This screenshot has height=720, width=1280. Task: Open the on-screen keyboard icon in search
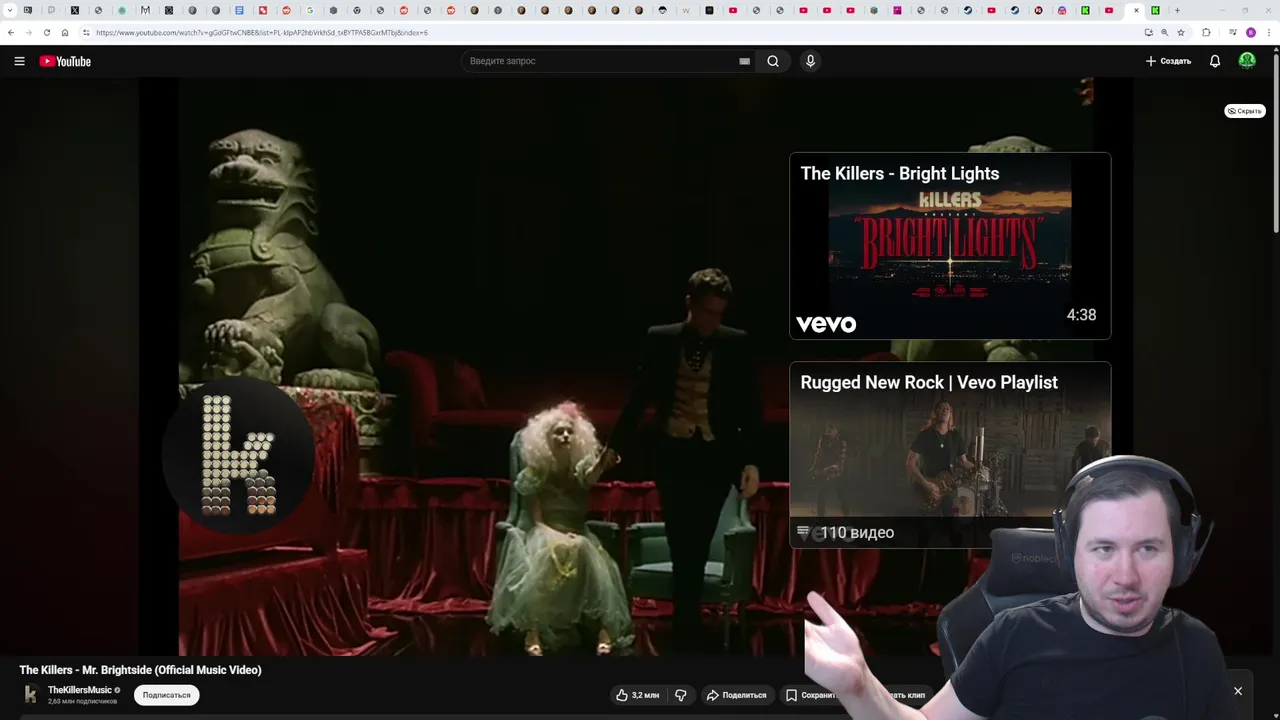pyautogui.click(x=744, y=61)
